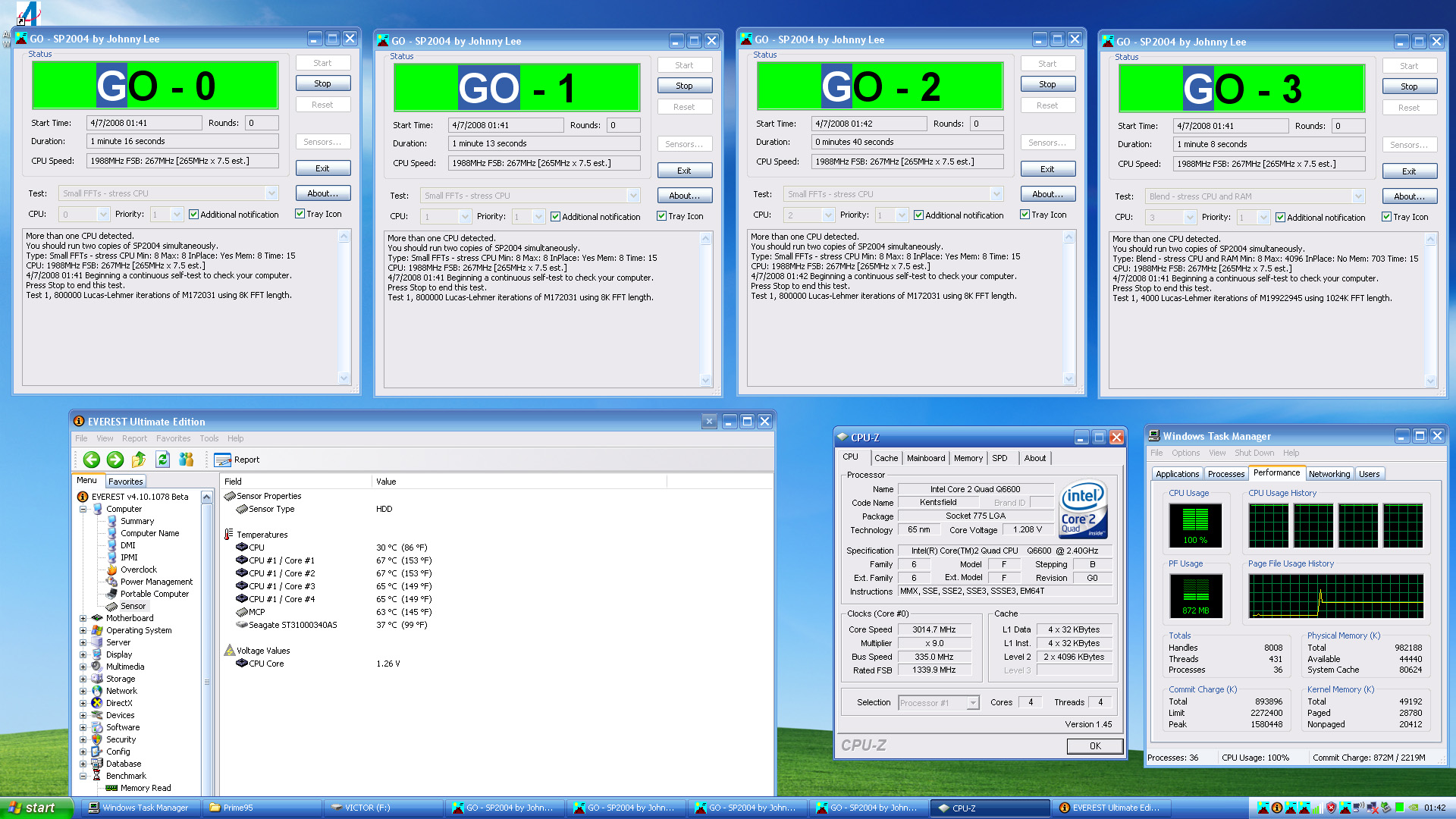The height and width of the screenshot is (819, 1456).
Task: Click the Refresh icon in EVEREST toolbar
Action: point(162,460)
